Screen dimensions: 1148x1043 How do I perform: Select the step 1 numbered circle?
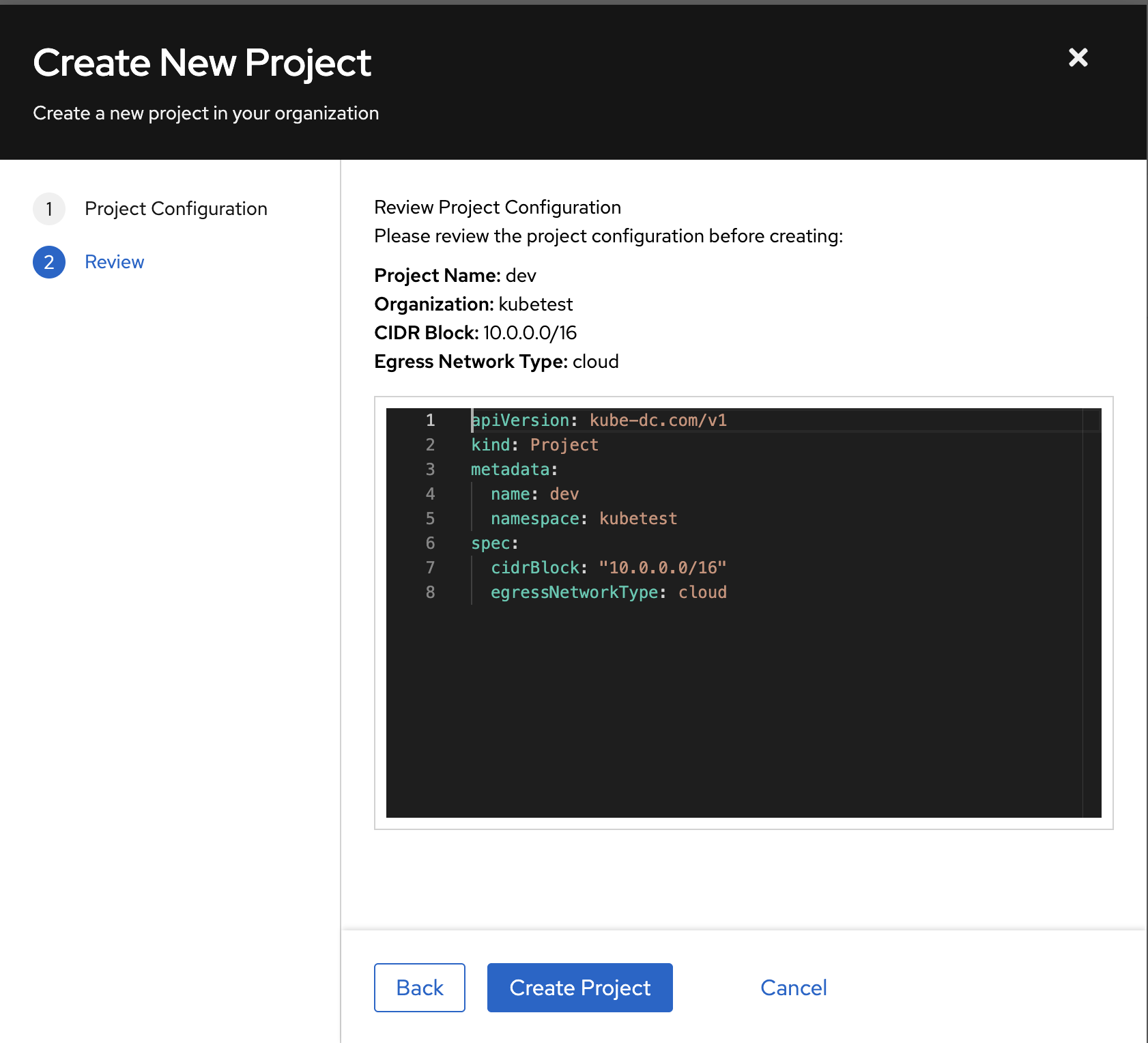click(x=48, y=209)
